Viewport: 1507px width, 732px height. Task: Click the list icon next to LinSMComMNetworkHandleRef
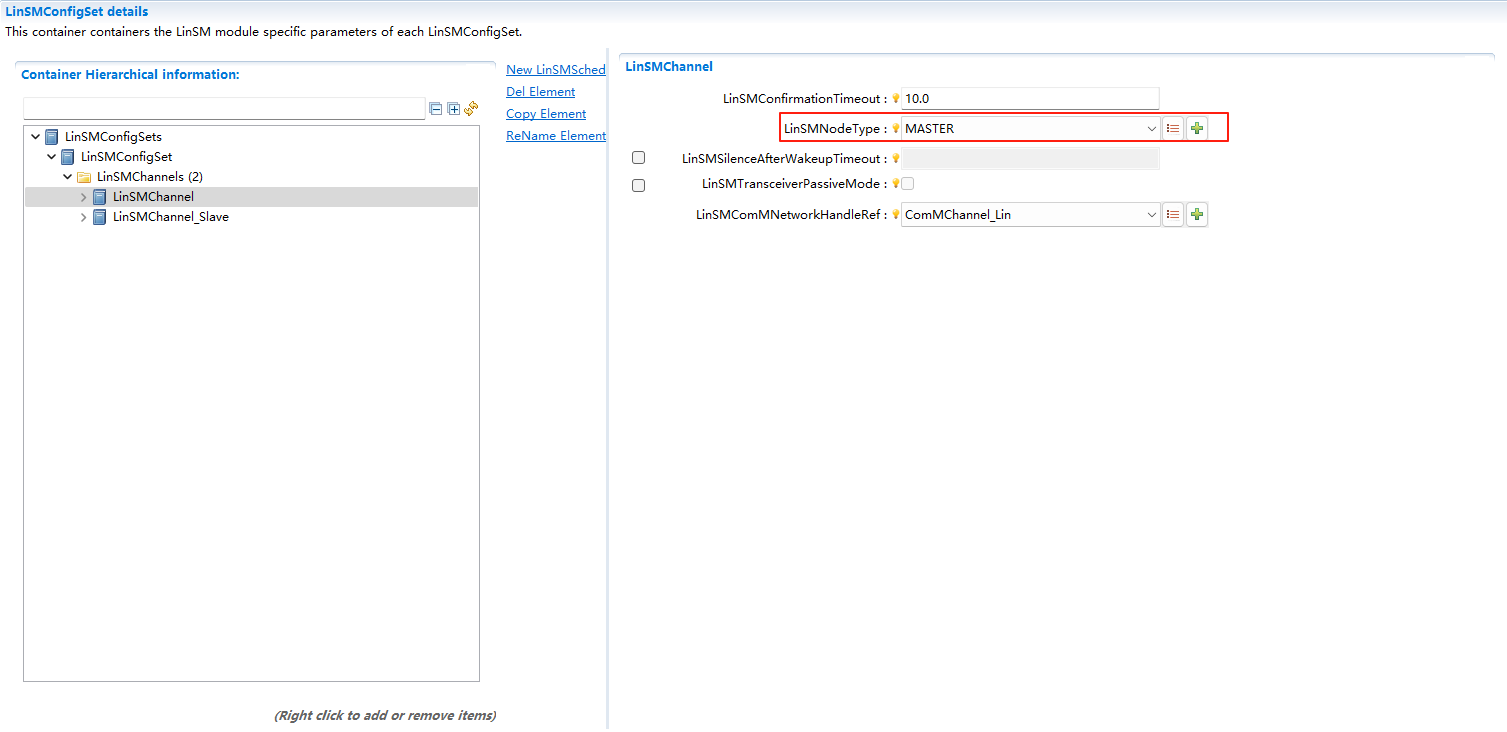coord(1173,214)
